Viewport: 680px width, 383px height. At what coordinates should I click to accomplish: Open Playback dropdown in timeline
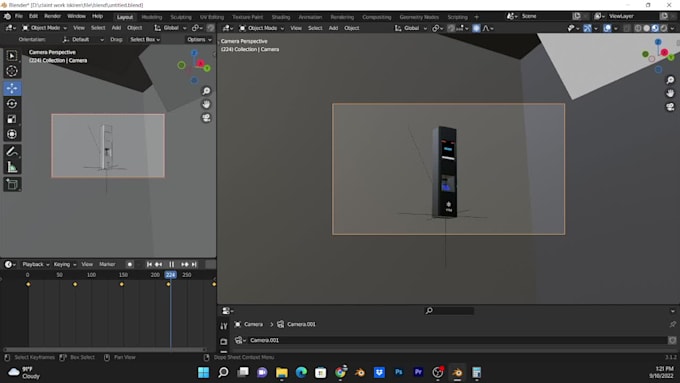(x=36, y=264)
